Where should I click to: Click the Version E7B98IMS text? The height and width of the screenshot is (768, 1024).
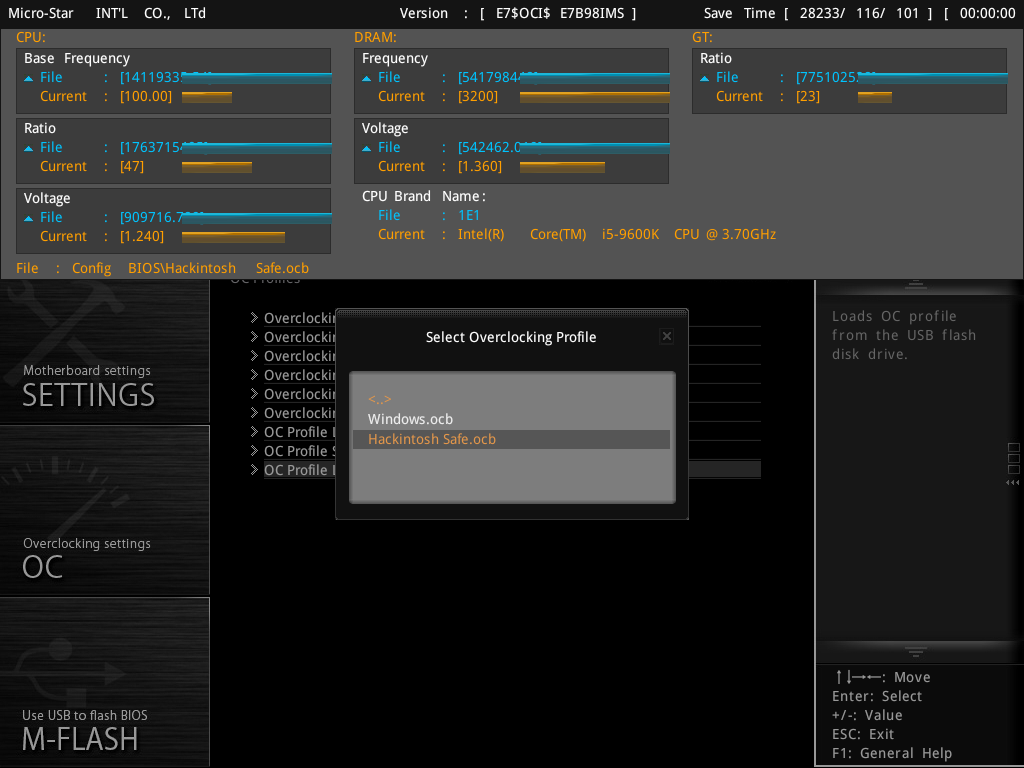(x=592, y=13)
